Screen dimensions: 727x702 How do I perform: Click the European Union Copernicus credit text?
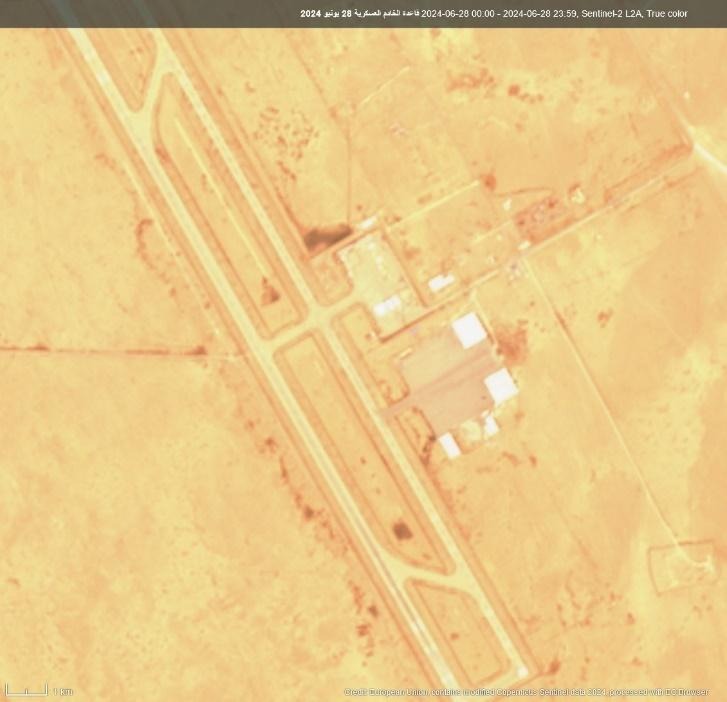point(531,692)
